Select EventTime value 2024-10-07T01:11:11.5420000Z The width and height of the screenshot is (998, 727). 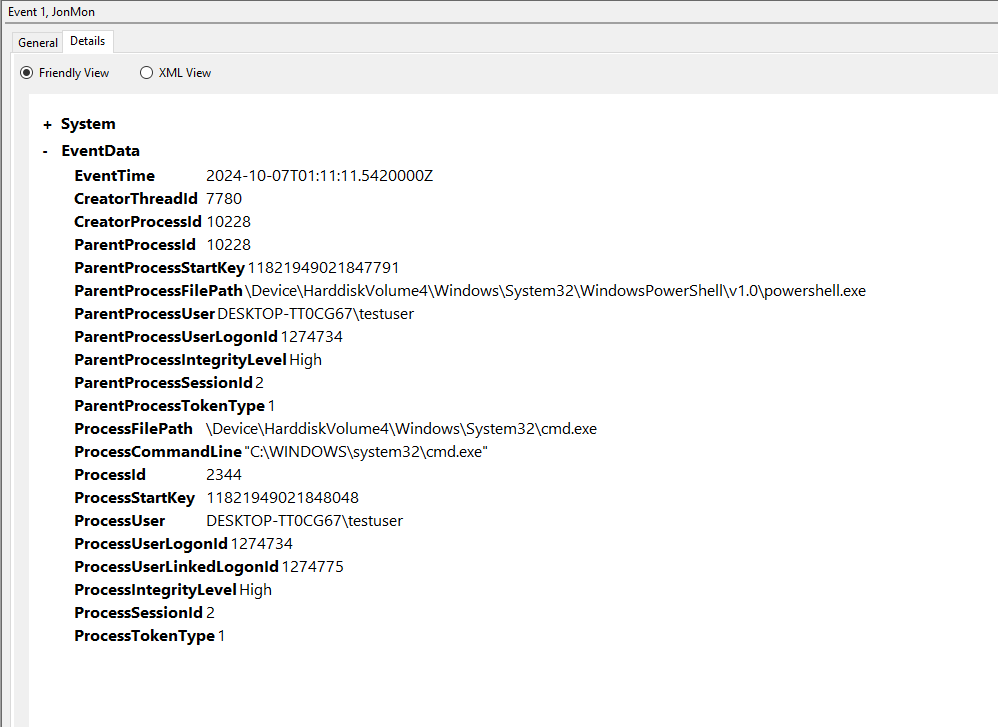pos(320,176)
